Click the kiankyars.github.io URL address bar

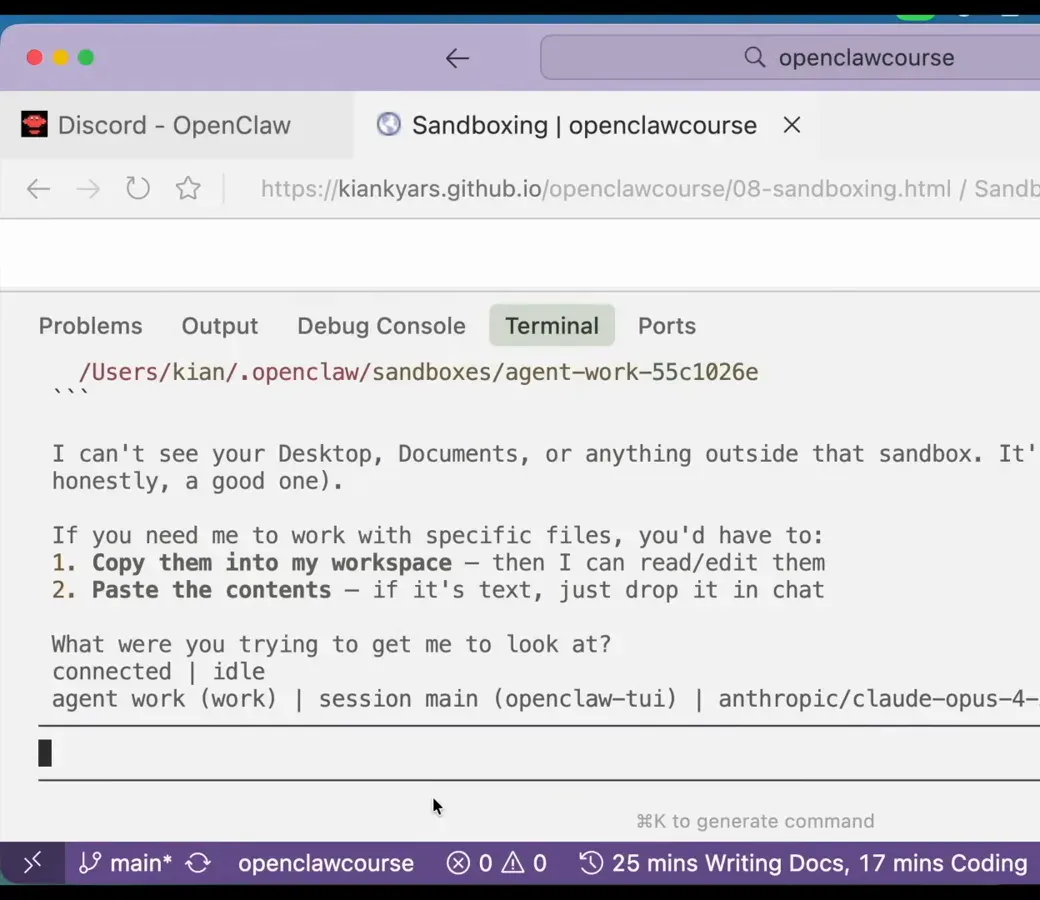tap(650, 188)
